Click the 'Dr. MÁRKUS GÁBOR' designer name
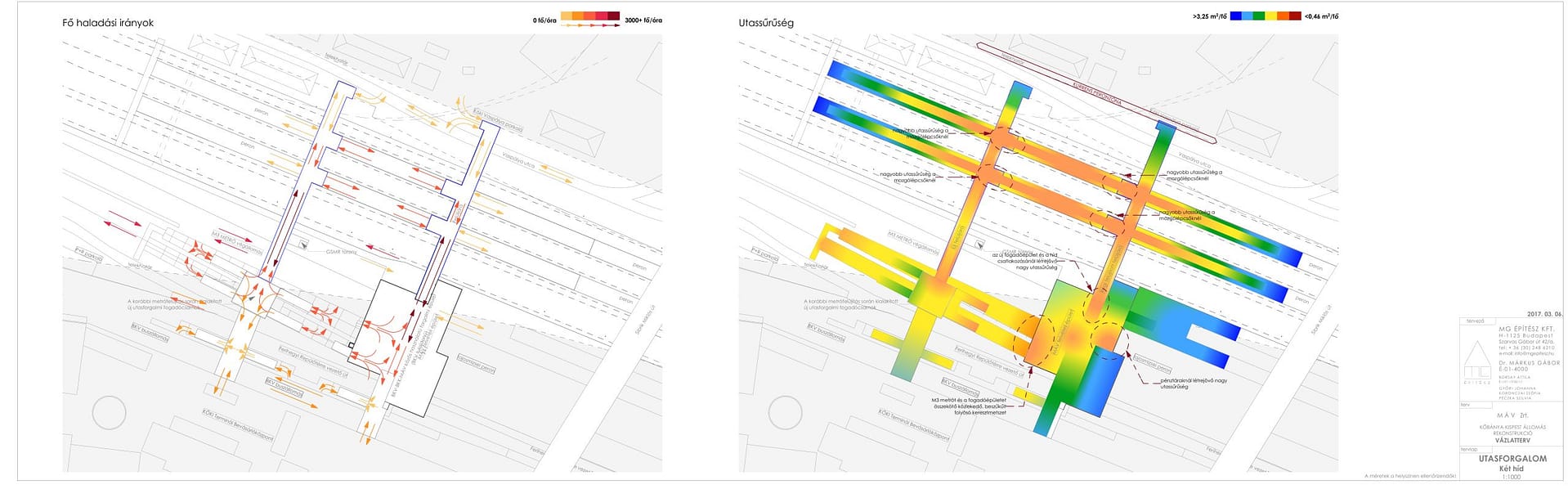This screenshot has height=498, width=1568. [x=1528, y=362]
